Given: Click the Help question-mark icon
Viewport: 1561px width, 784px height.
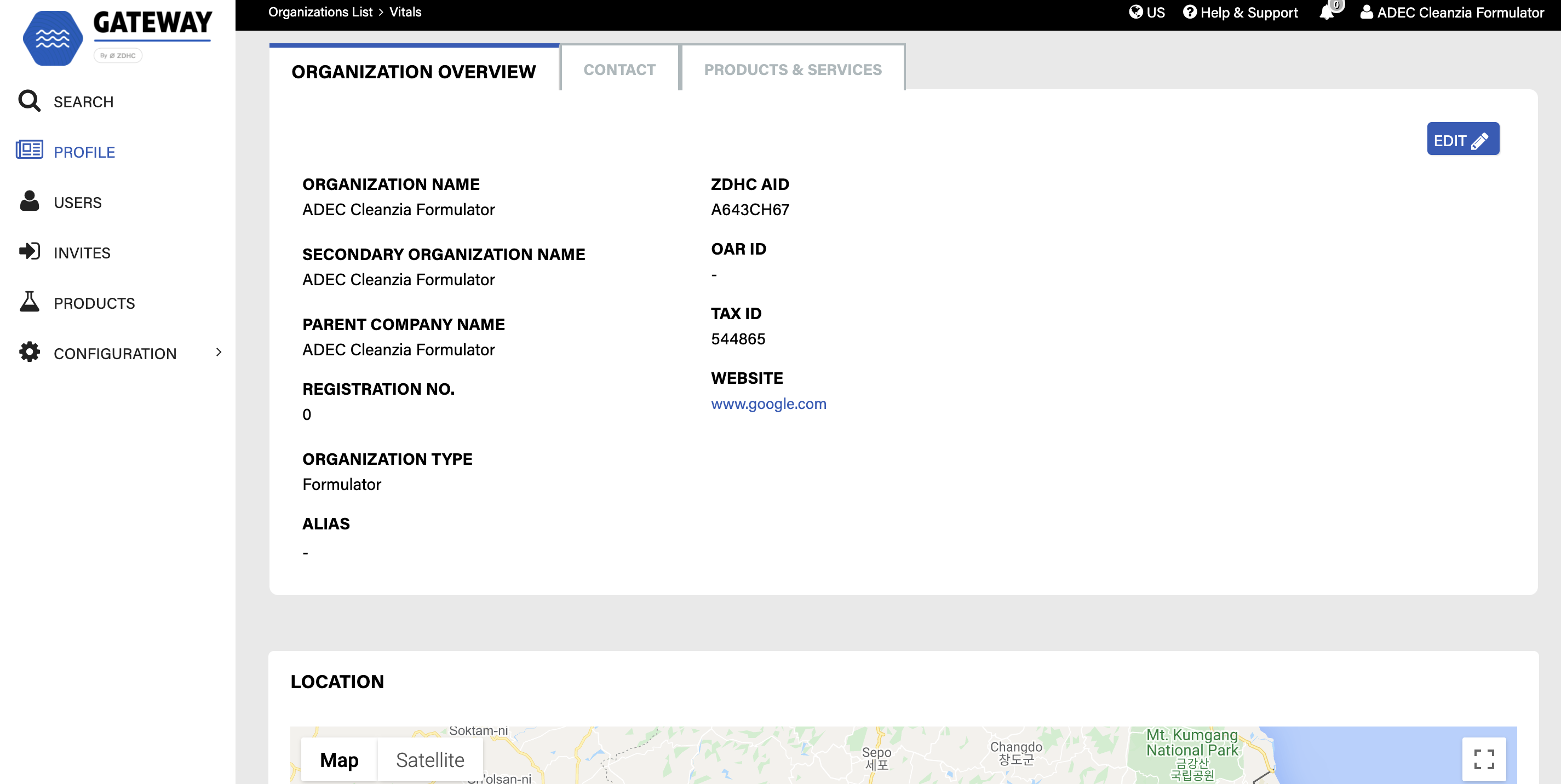Looking at the screenshot, I should point(1190,12).
